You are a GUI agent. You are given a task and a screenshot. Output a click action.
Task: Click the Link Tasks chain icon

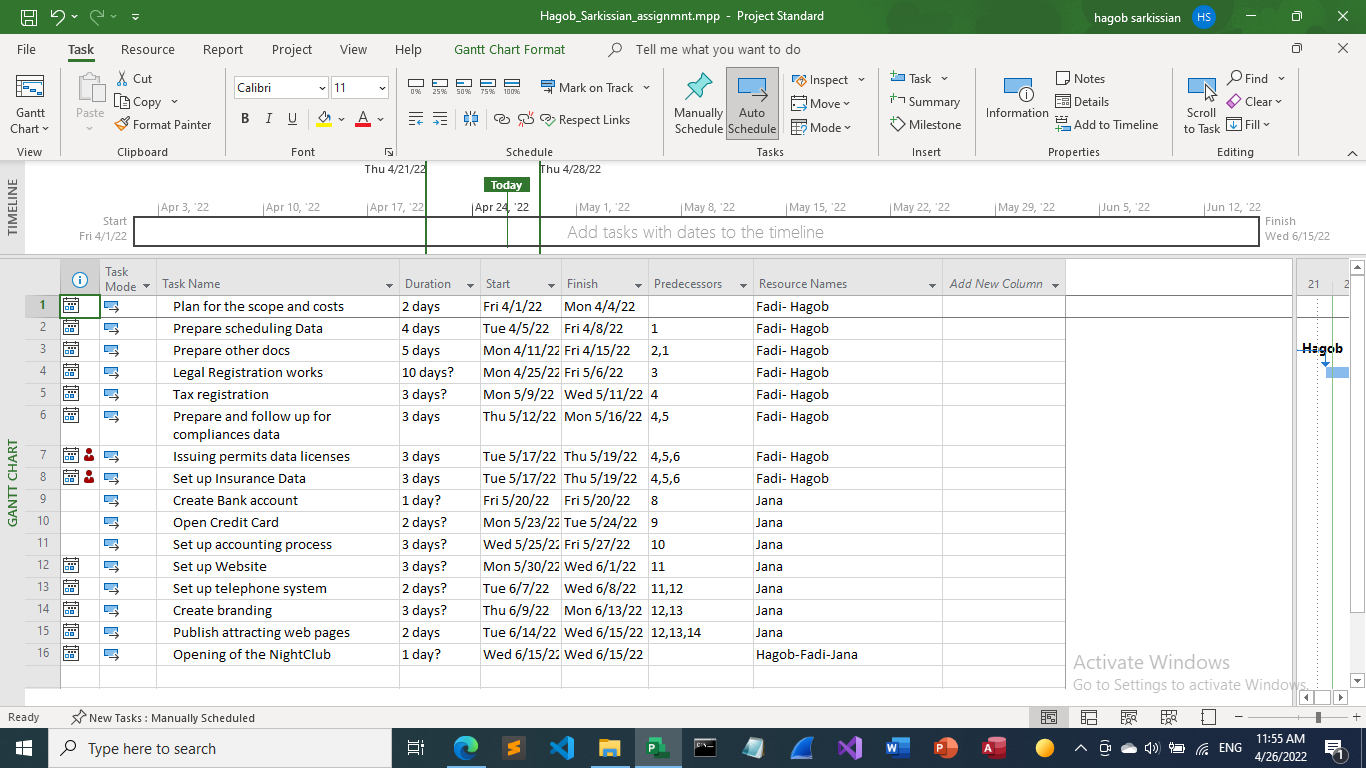point(502,119)
